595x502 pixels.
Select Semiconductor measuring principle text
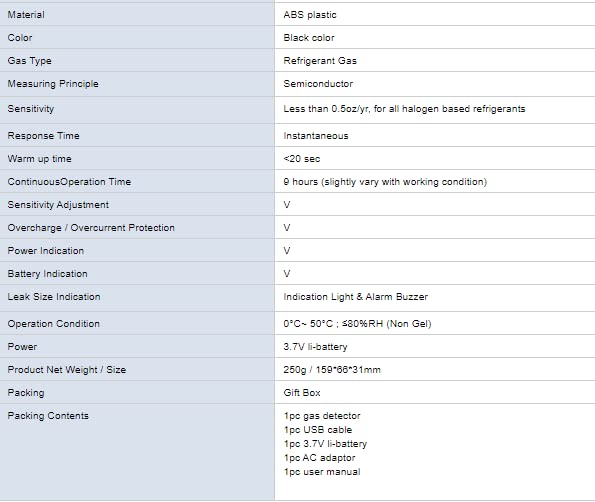[318, 84]
